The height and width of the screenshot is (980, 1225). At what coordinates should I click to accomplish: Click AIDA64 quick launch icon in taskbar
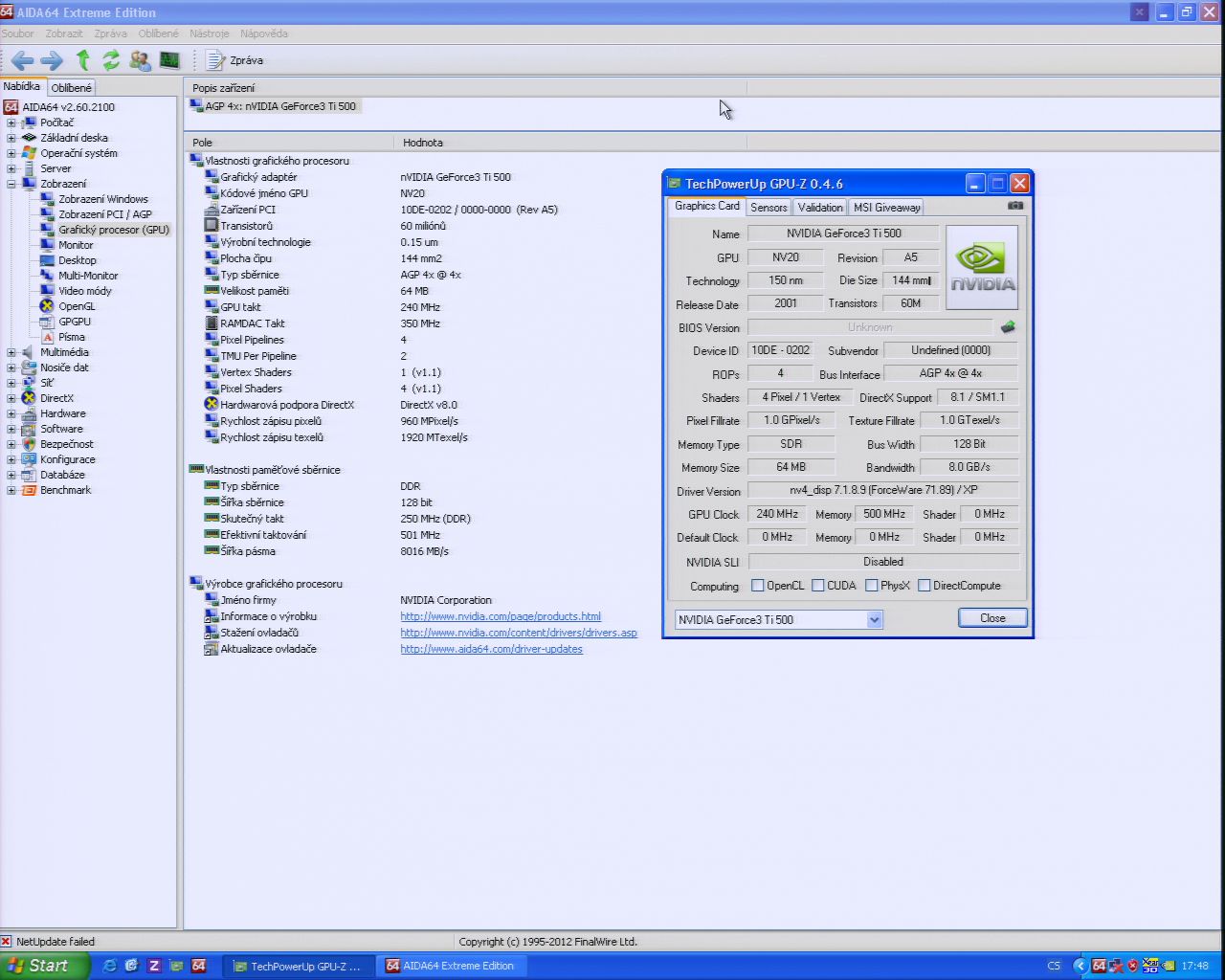pos(198,966)
